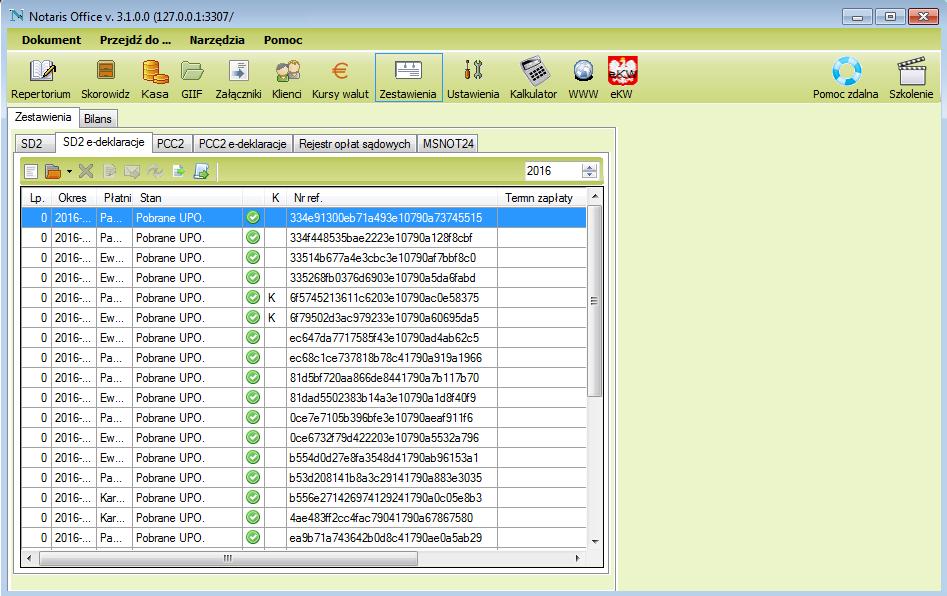Screen dimensions: 947x596
Task: Open the Repertorium module
Action: (x=41, y=79)
